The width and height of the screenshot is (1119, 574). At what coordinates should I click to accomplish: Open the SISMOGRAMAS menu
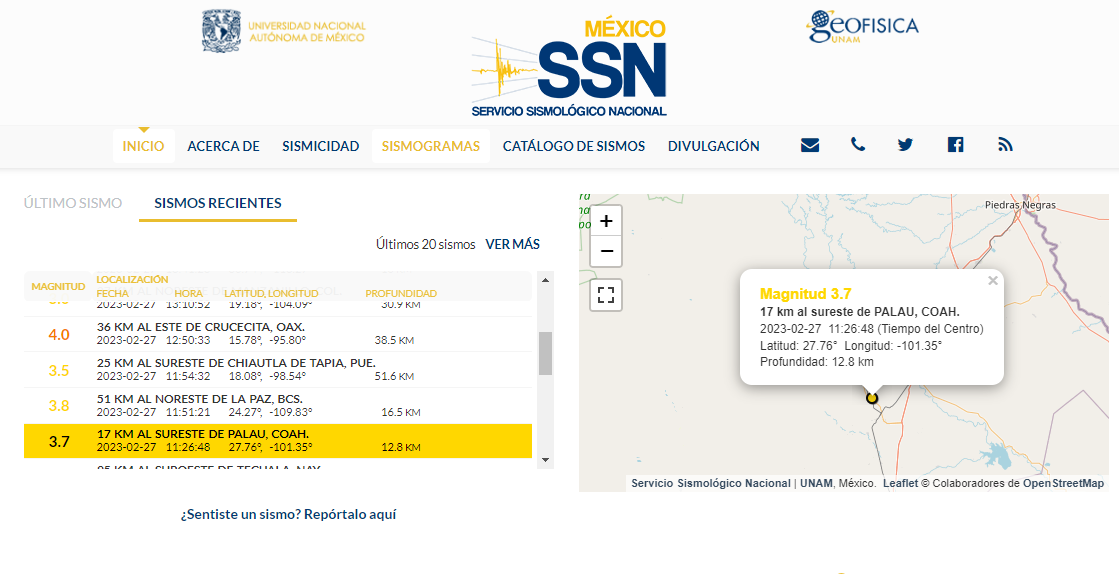(430, 146)
